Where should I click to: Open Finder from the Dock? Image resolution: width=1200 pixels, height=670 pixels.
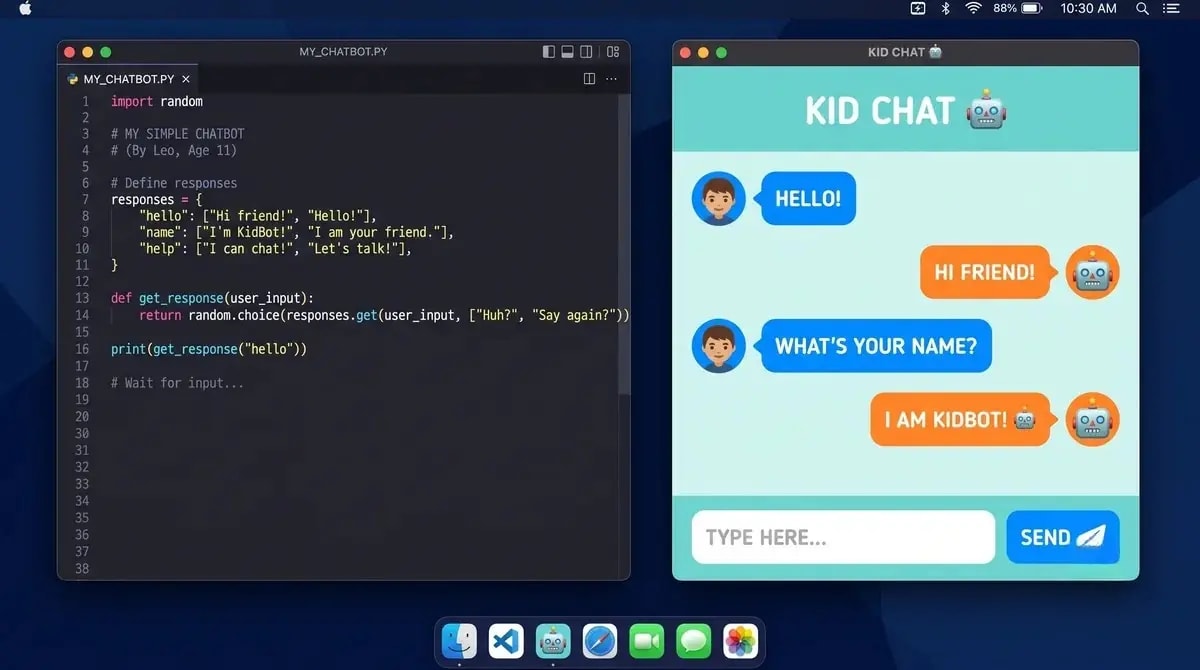tap(459, 640)
